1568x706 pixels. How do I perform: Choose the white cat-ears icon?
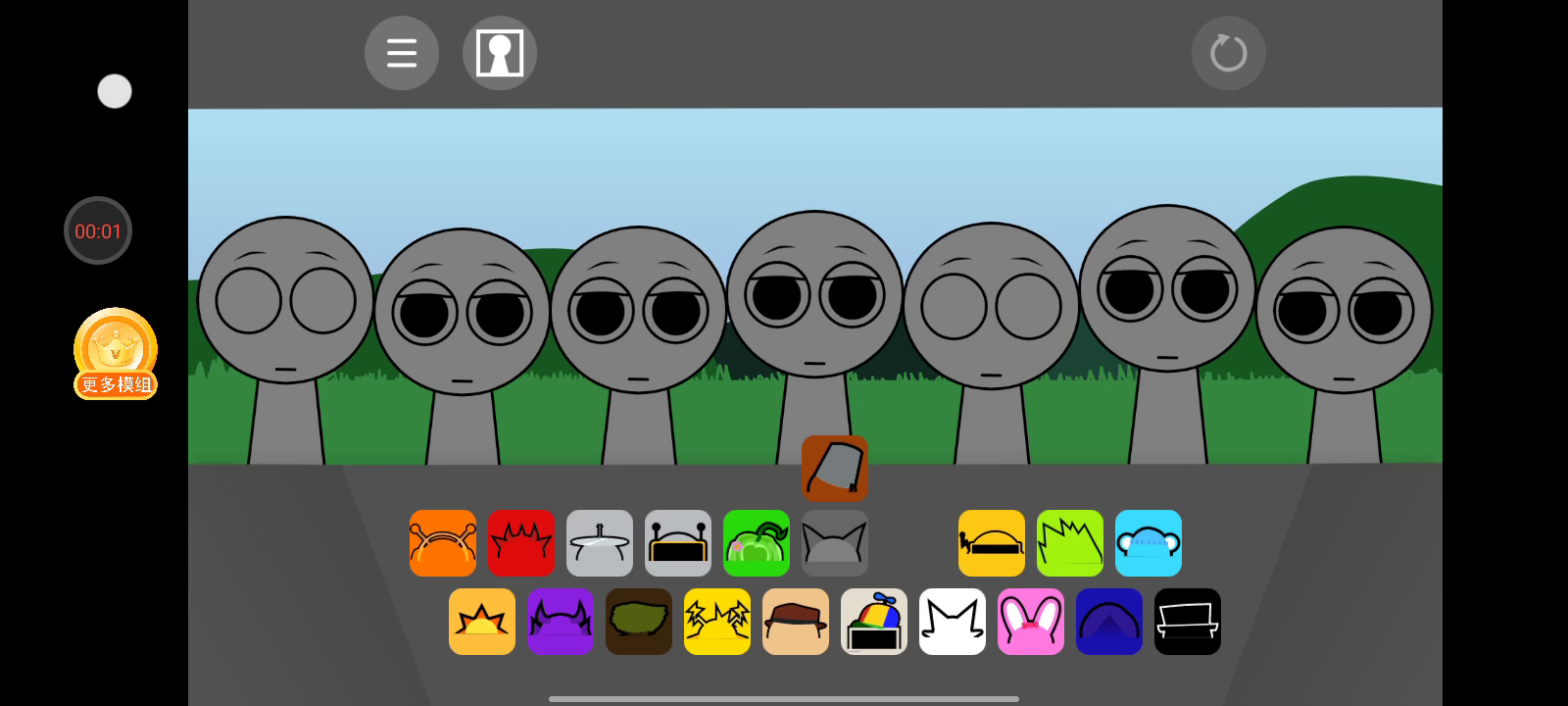pyautogui.click(x=953, y=622)
